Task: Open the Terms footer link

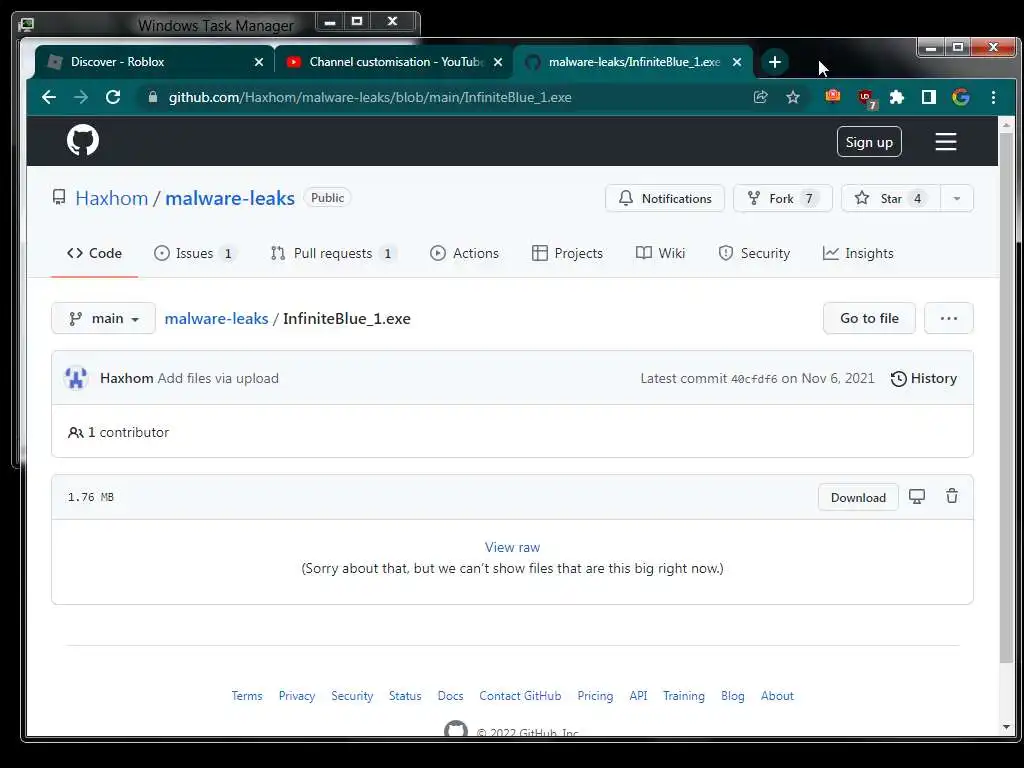Action: 247,696
